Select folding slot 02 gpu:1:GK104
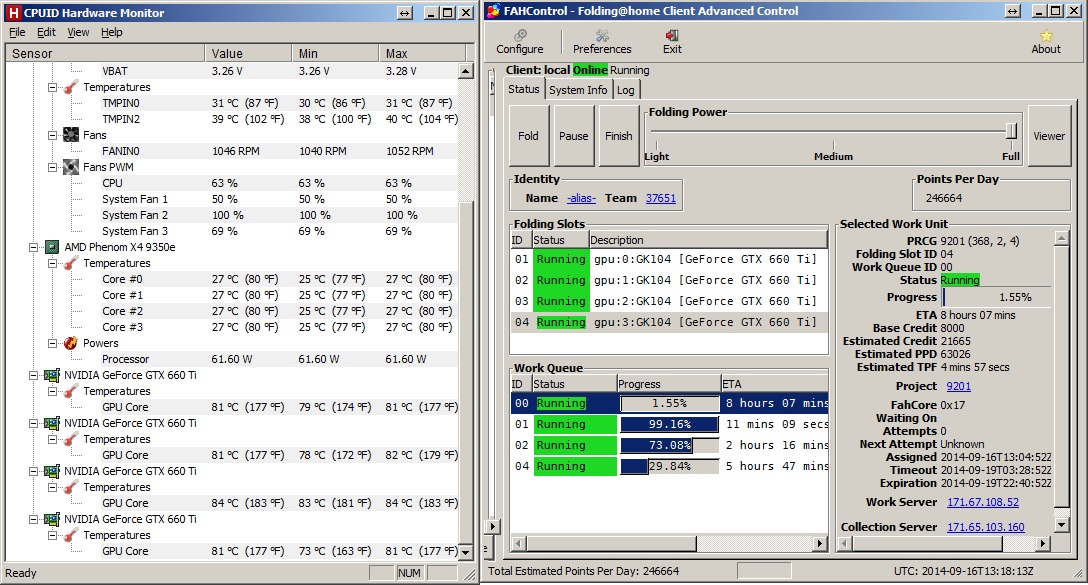Image resolution: width=1088 pixels, height=585 pixels. tap(669, 280)
